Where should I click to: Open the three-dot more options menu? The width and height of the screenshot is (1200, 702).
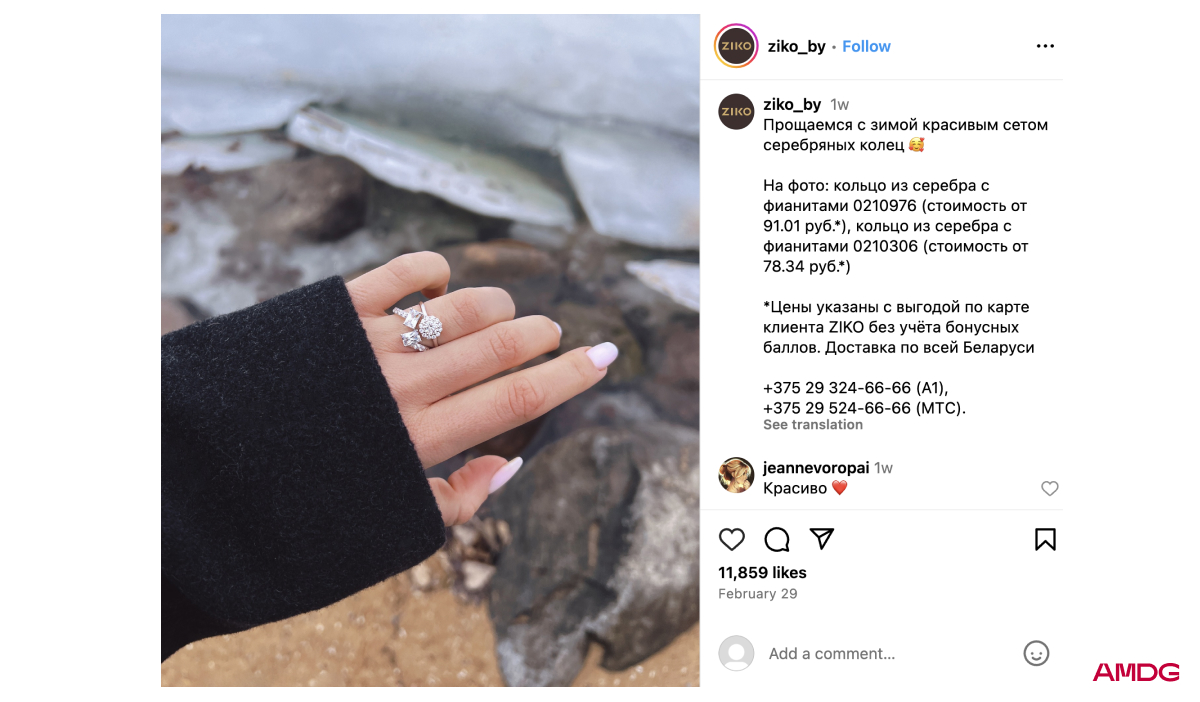[x=1045, y=46]
